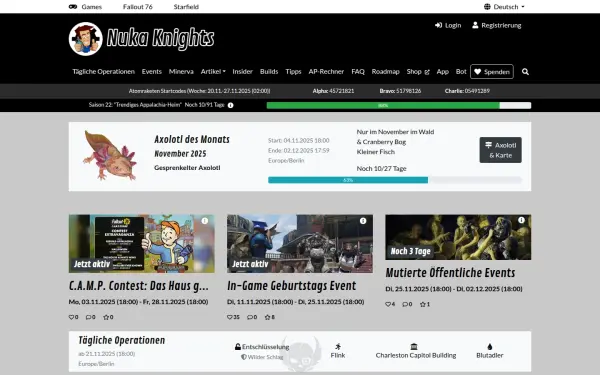
Task: Open the Events nav item
Action: 152,72
